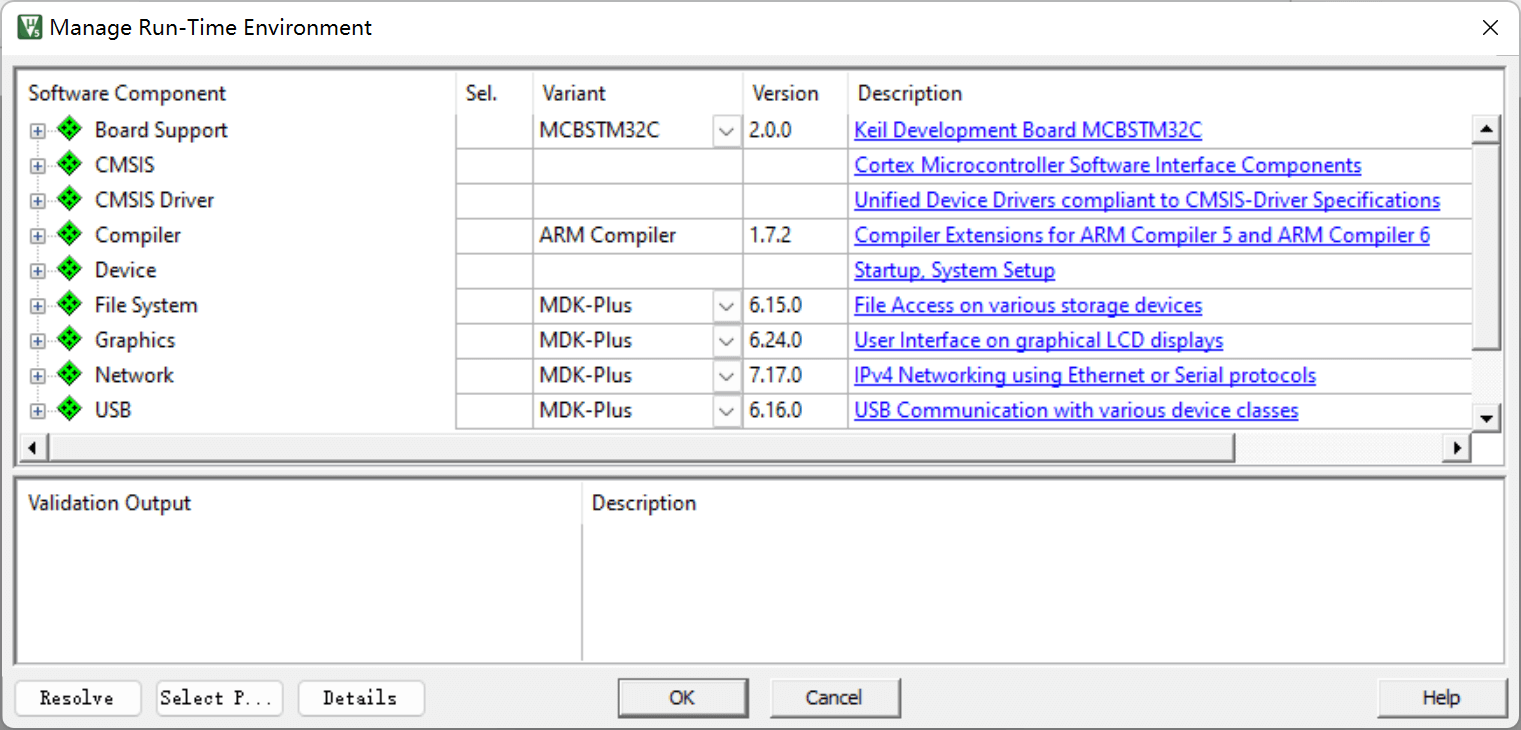
Task: Open the Network variant dropdown arrow
Action: pos(727,376)
